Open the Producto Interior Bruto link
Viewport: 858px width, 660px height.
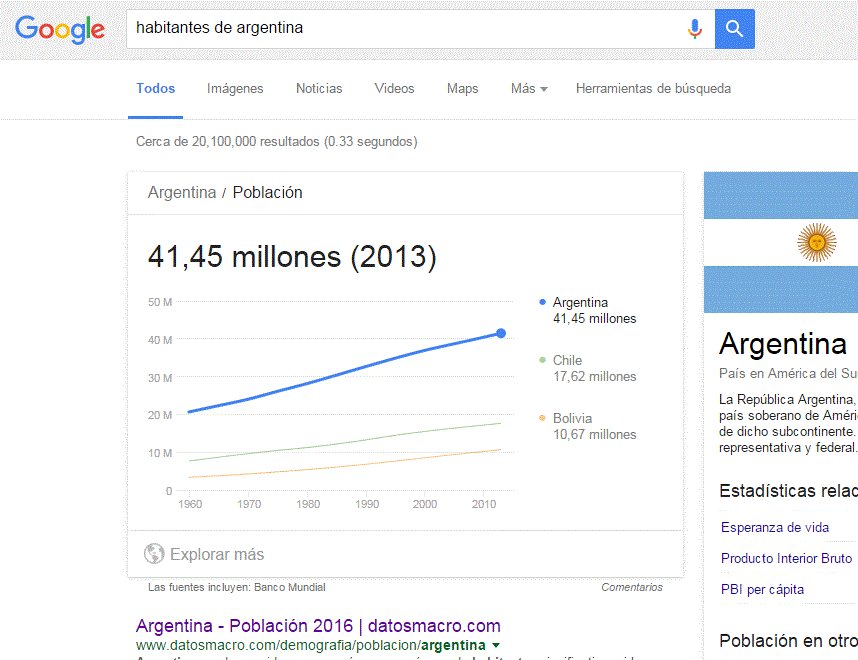click(x=786, y=558)
